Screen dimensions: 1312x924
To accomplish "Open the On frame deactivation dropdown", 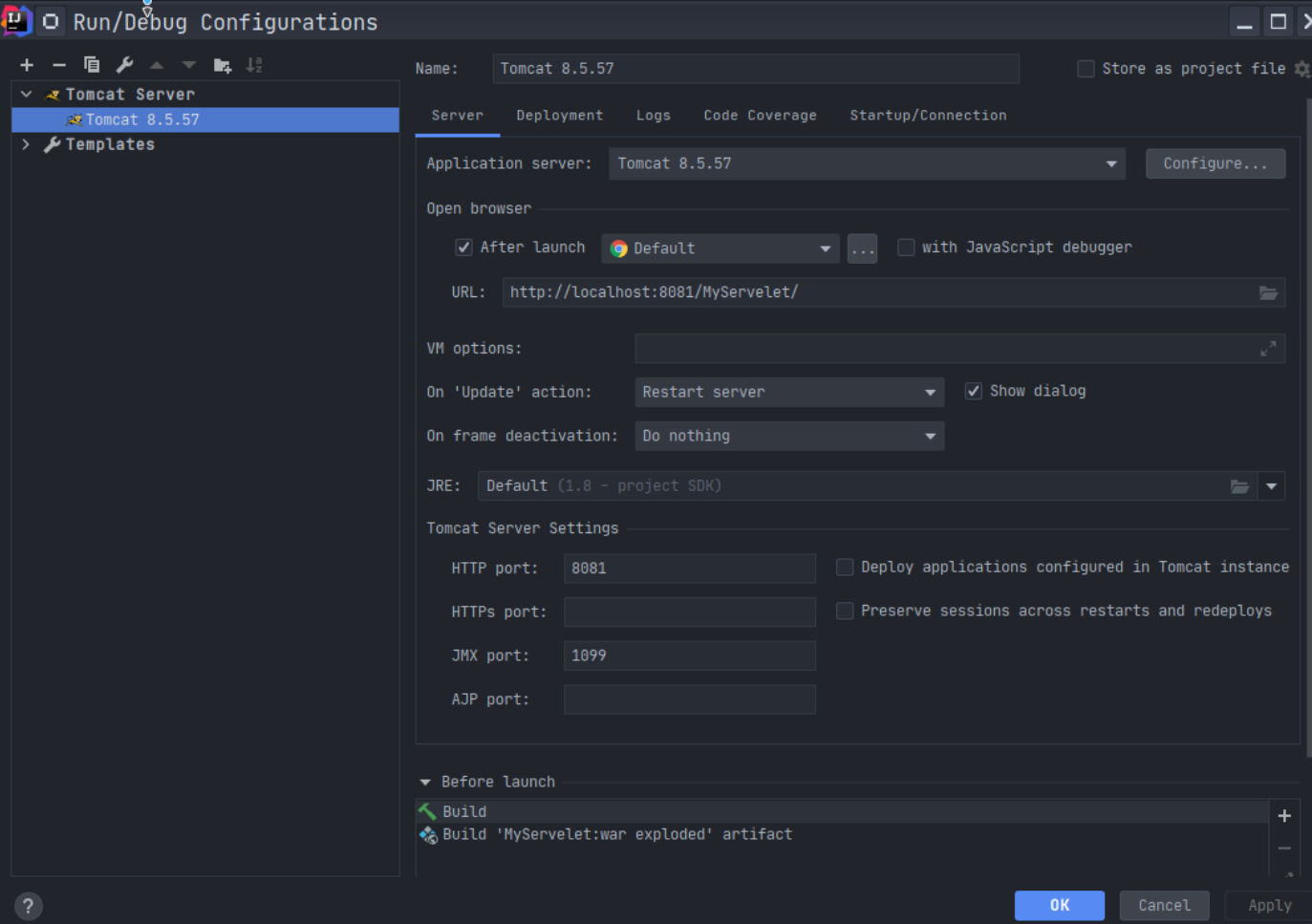I will point(789,436).
